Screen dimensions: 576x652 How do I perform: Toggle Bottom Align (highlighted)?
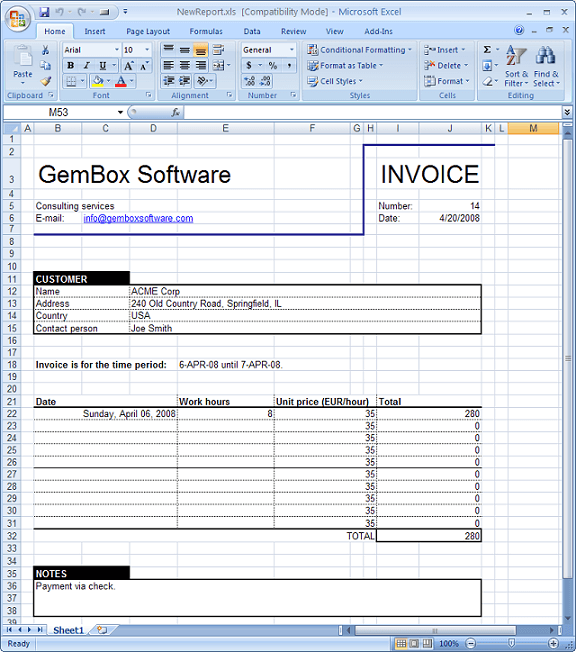(x=200, y=50)
